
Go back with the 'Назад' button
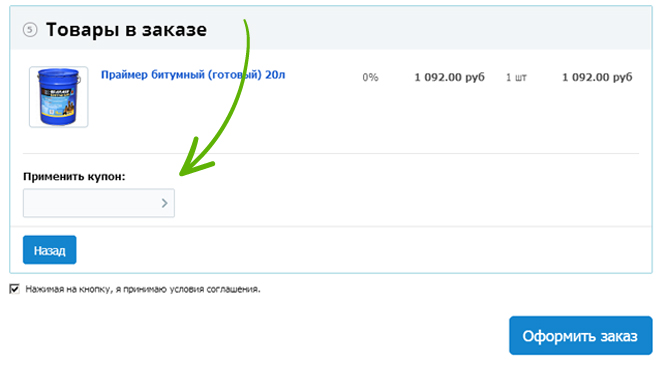50,250
